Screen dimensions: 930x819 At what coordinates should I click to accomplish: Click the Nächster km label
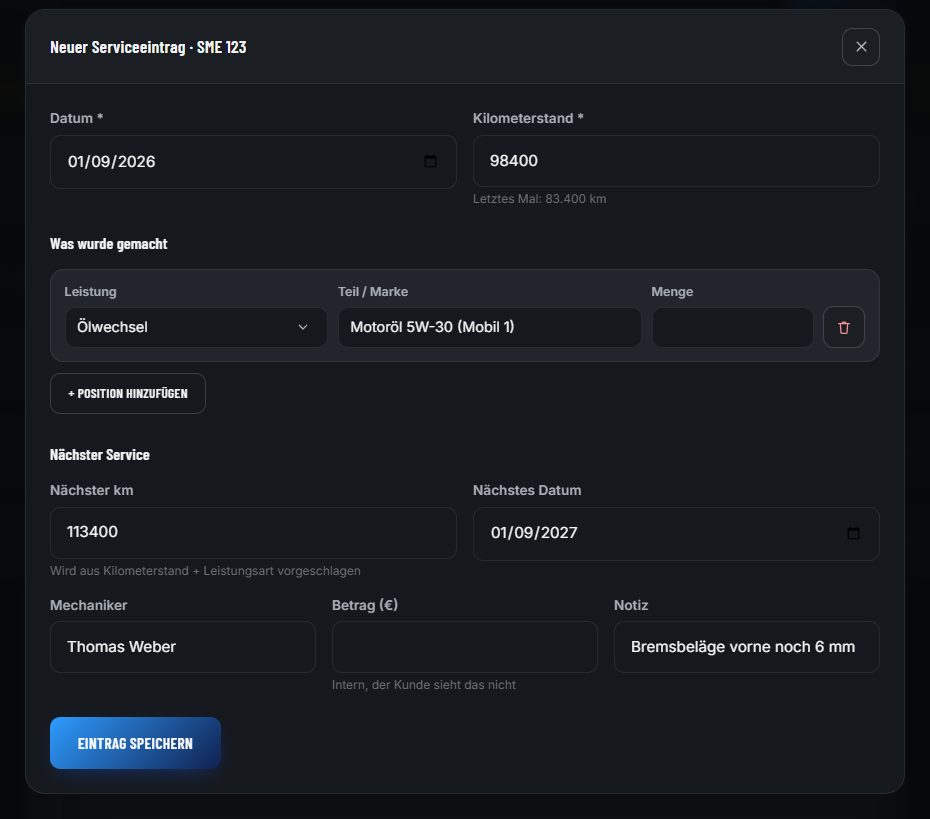[x=91, y=490]
